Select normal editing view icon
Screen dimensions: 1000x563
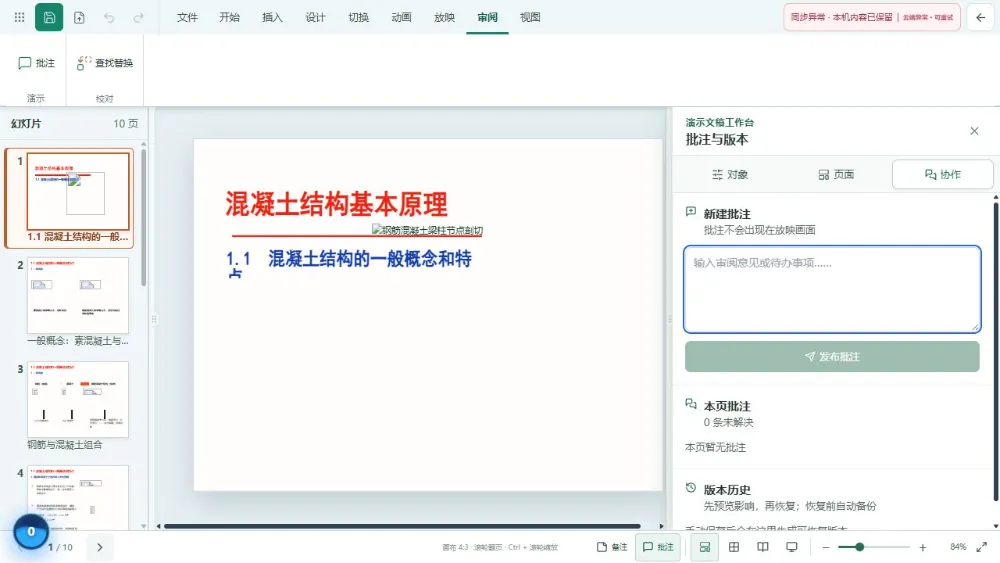click(705, 547)
